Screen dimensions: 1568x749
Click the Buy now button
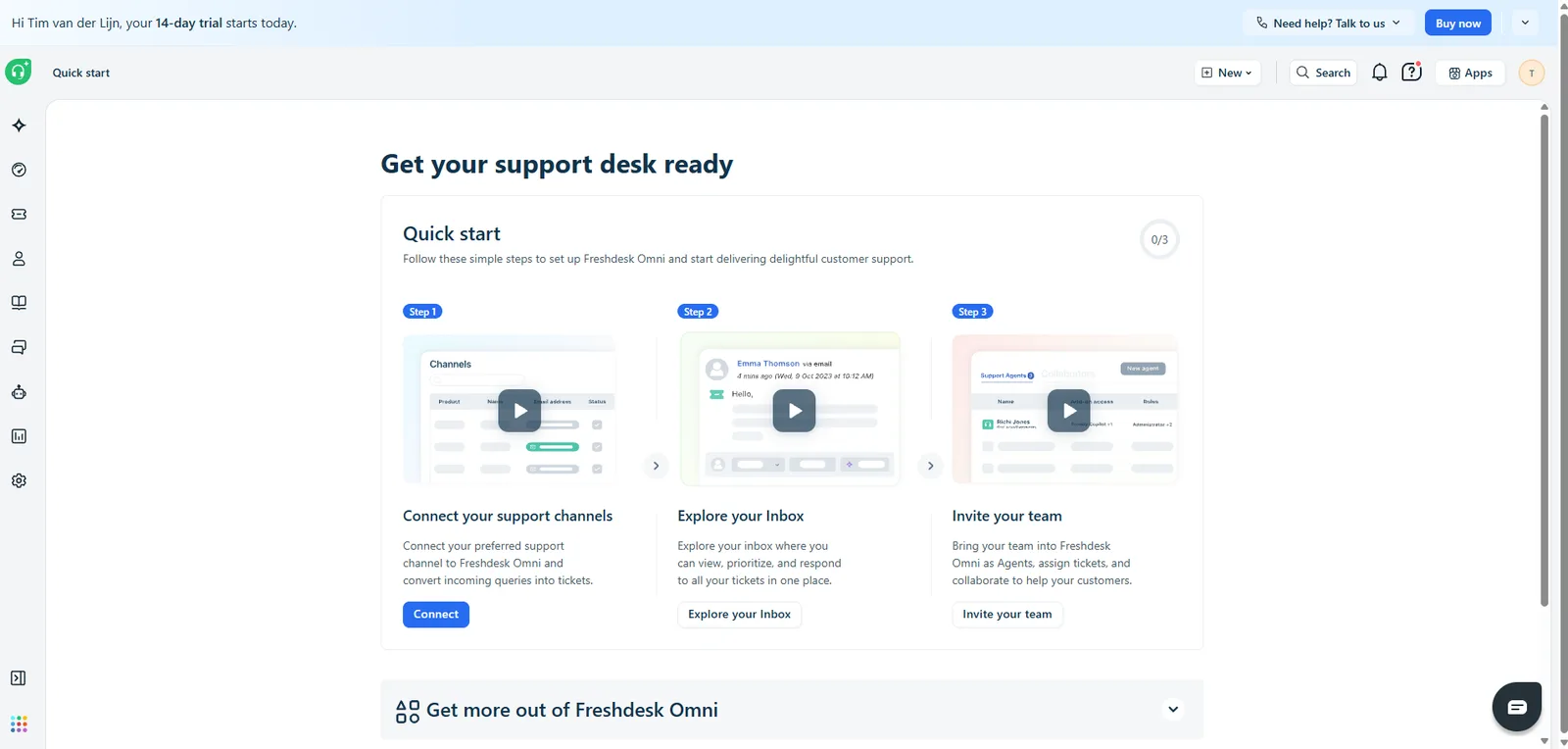(1457, 23)
